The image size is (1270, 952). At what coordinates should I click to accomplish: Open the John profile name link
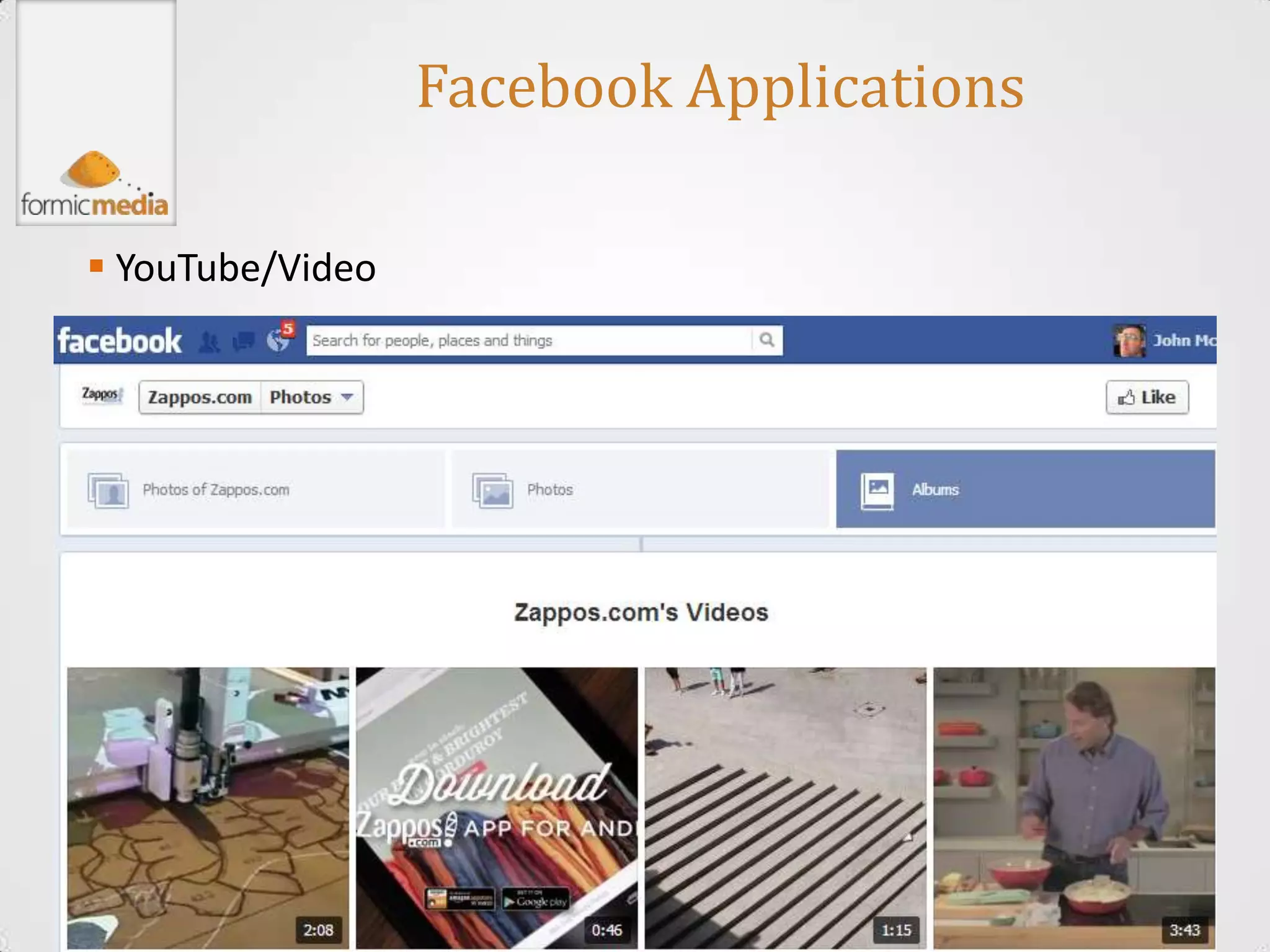pyautogui.click(x=1184, y=340)
